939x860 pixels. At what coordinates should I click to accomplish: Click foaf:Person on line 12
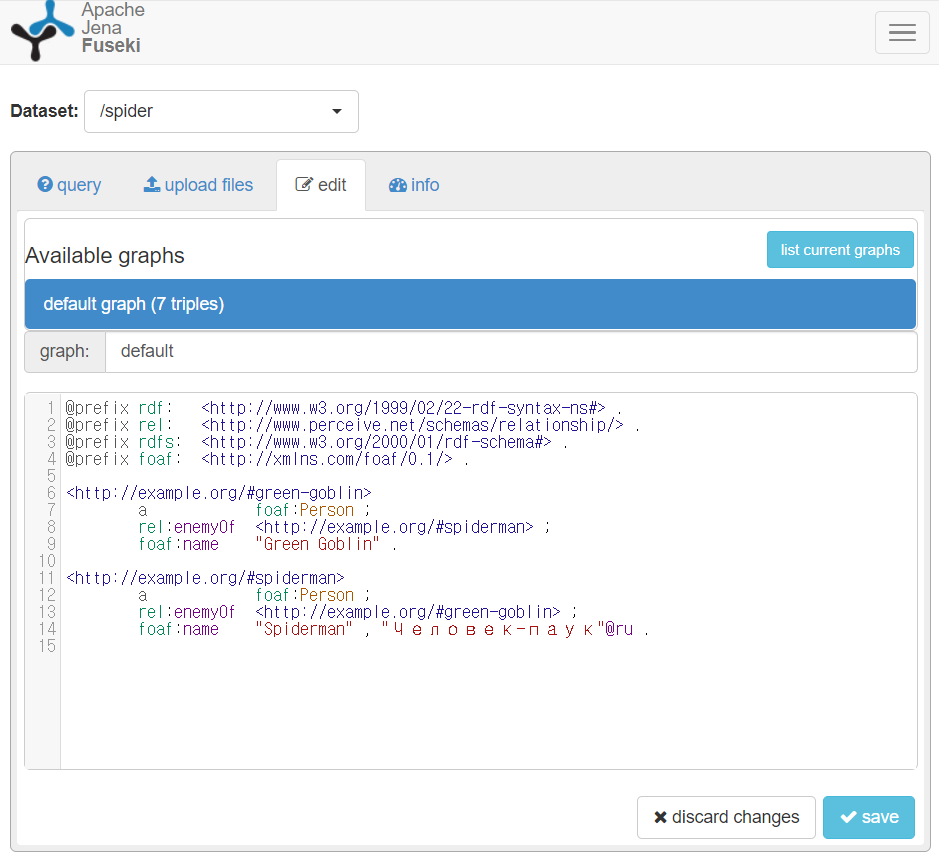pos(305,595)
